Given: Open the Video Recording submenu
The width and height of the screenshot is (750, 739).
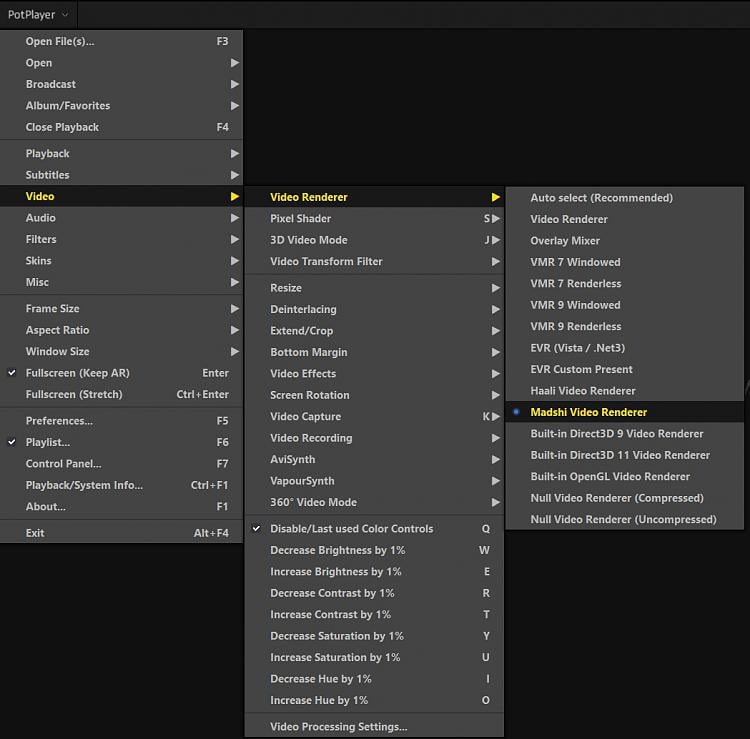Looking at the screenshot, I should 375,438.
